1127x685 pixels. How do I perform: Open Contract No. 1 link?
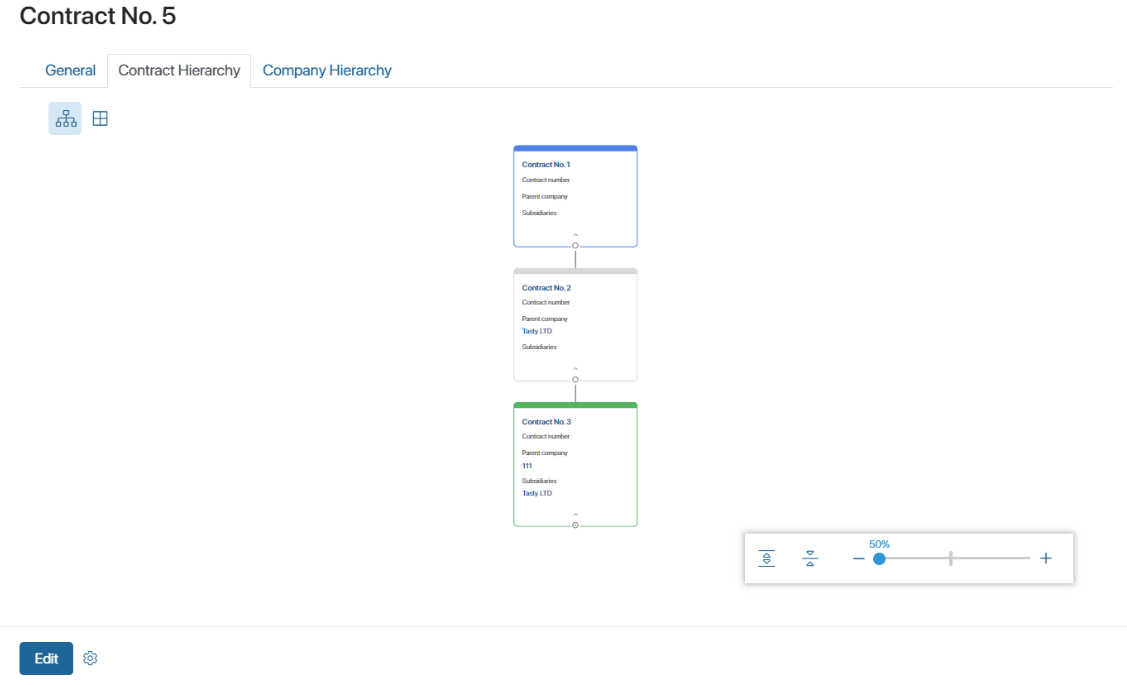[546, 165]
